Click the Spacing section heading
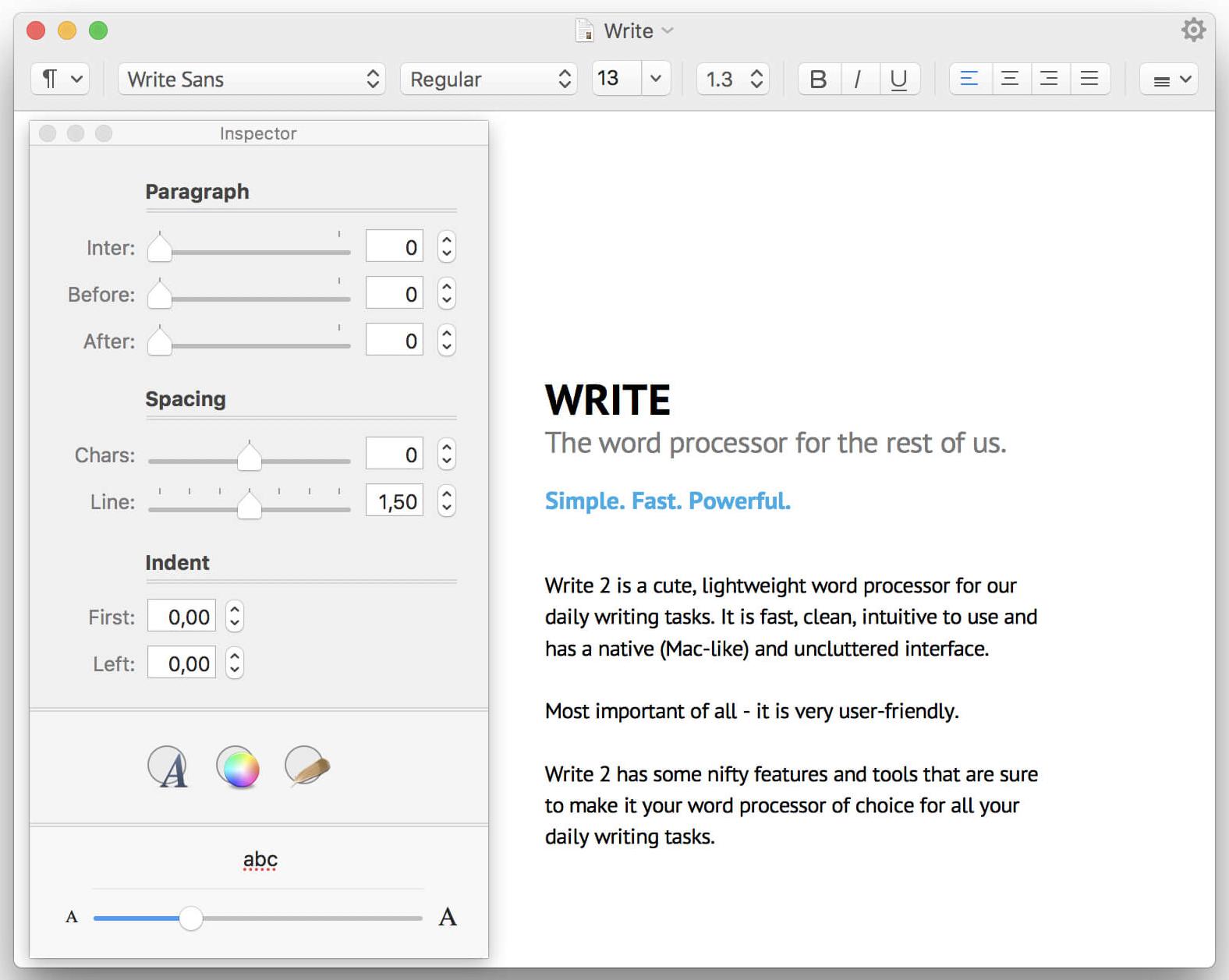 (x=186, y=399)
